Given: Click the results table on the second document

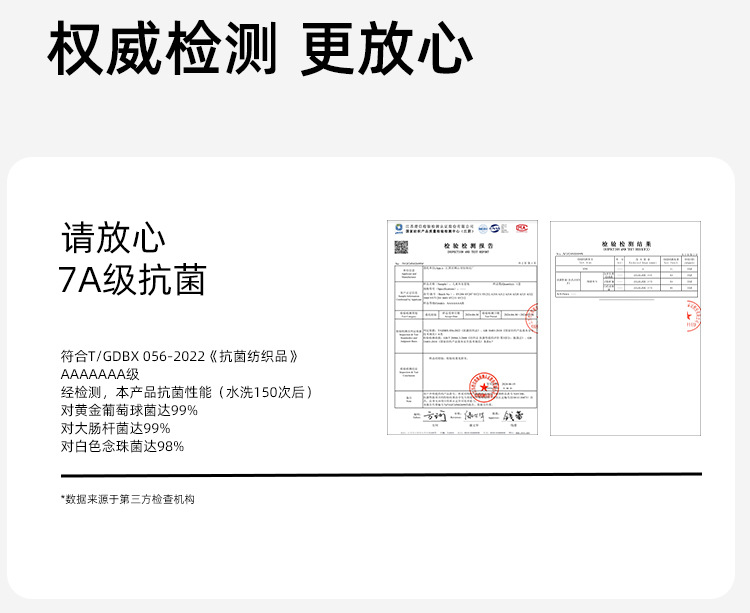Looking at the screenshot, I should [626, 276].
